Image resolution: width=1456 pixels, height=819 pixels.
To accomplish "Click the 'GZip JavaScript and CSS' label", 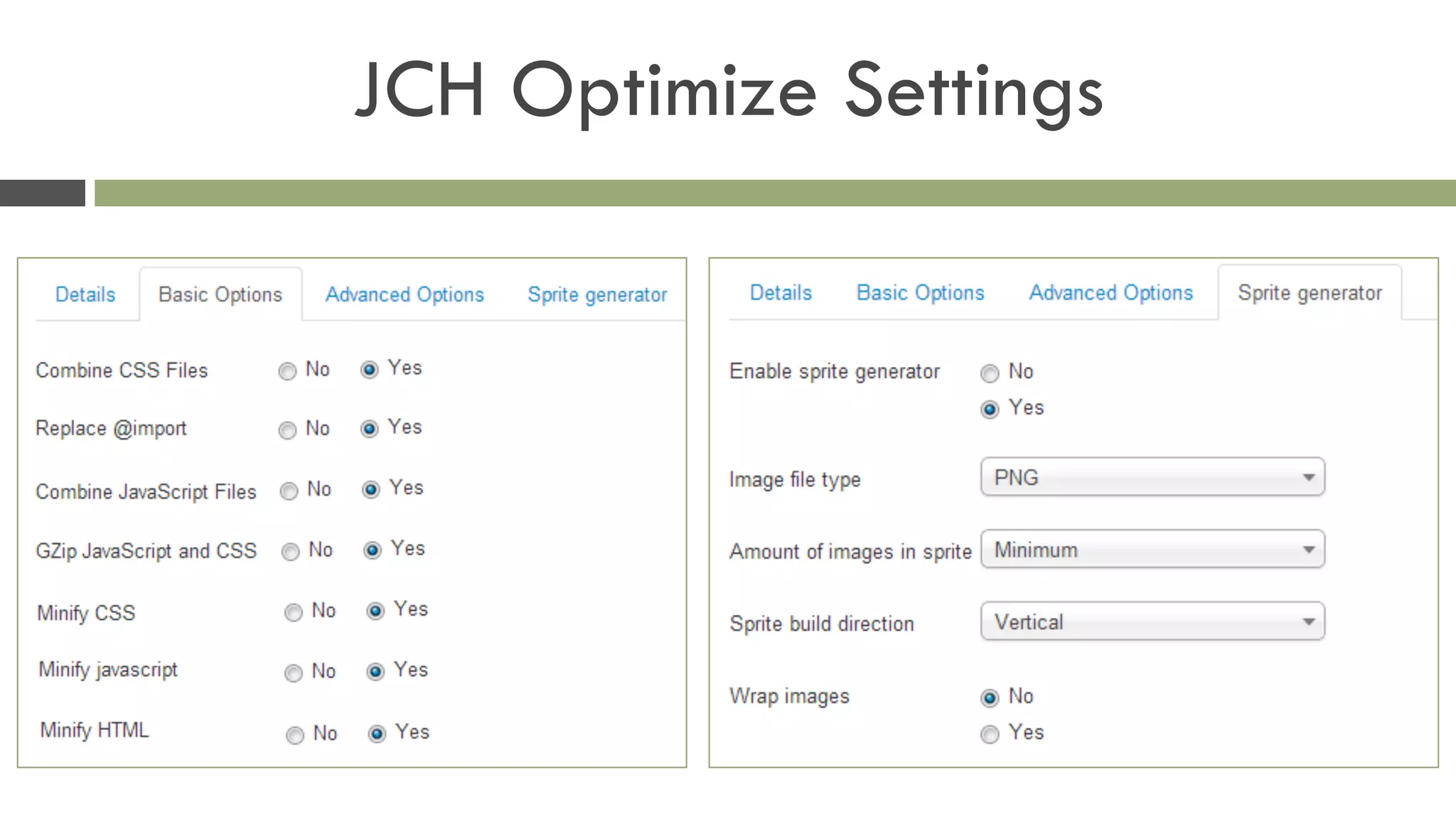I will (146, 551).
